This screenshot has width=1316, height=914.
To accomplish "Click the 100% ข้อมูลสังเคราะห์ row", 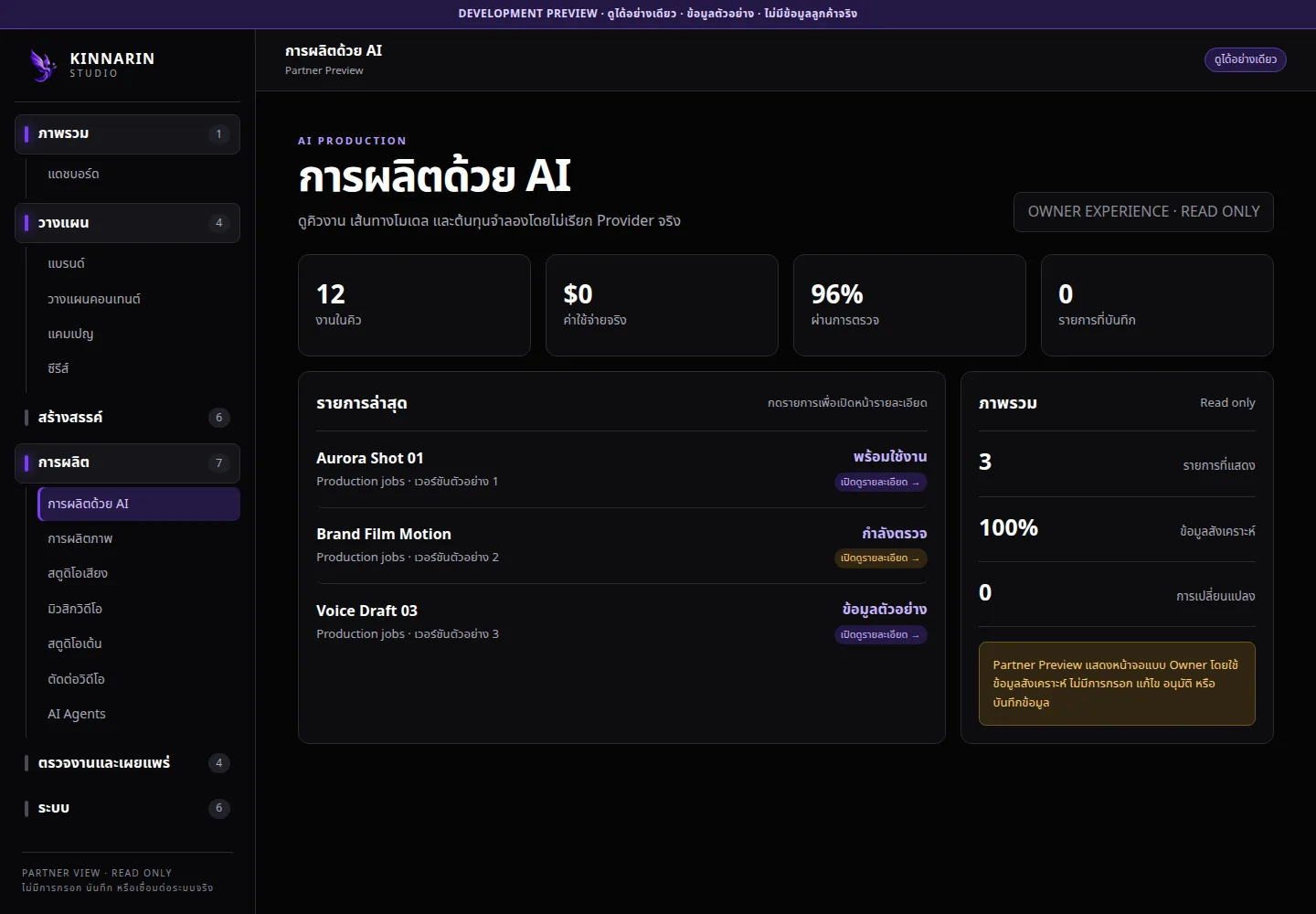I will coord(1117,529).
